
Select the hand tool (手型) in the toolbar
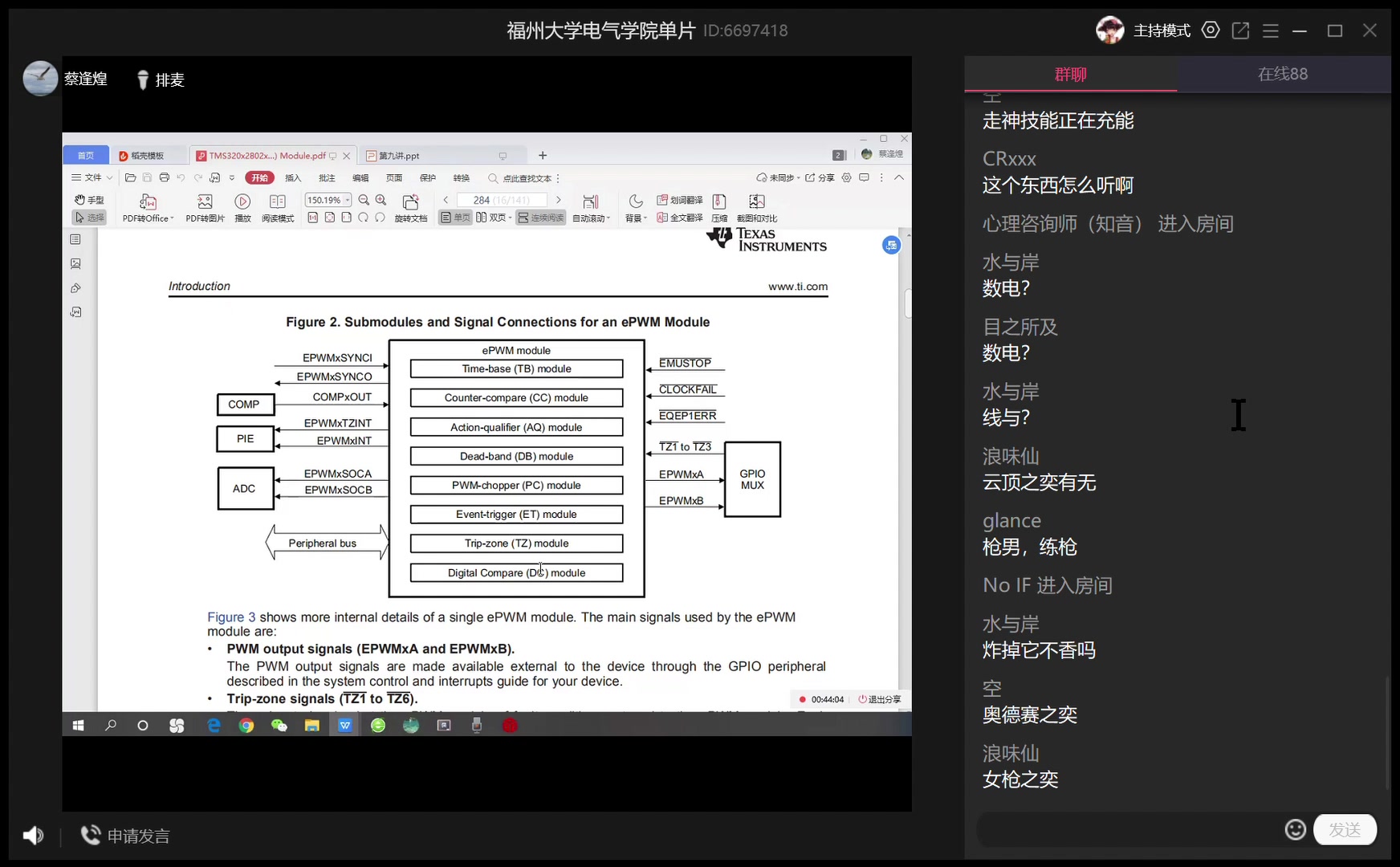(90, 200)
